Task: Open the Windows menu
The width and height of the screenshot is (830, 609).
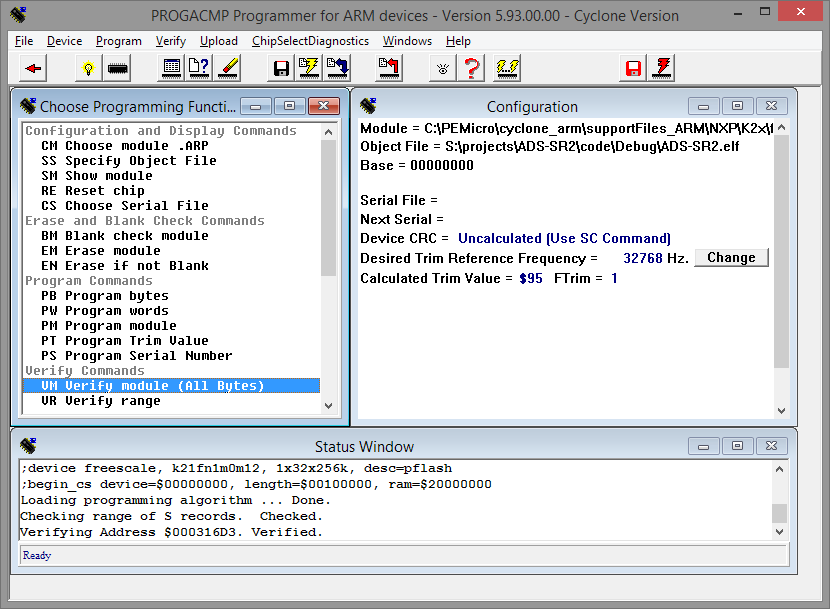Action: (407, 41)
